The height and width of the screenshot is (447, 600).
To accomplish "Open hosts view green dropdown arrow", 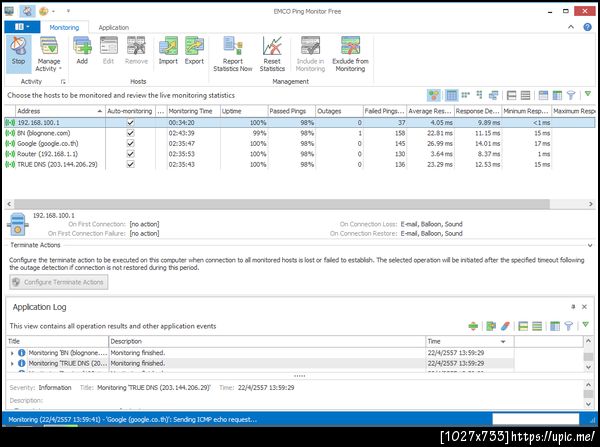I will [x=588, y=94].
